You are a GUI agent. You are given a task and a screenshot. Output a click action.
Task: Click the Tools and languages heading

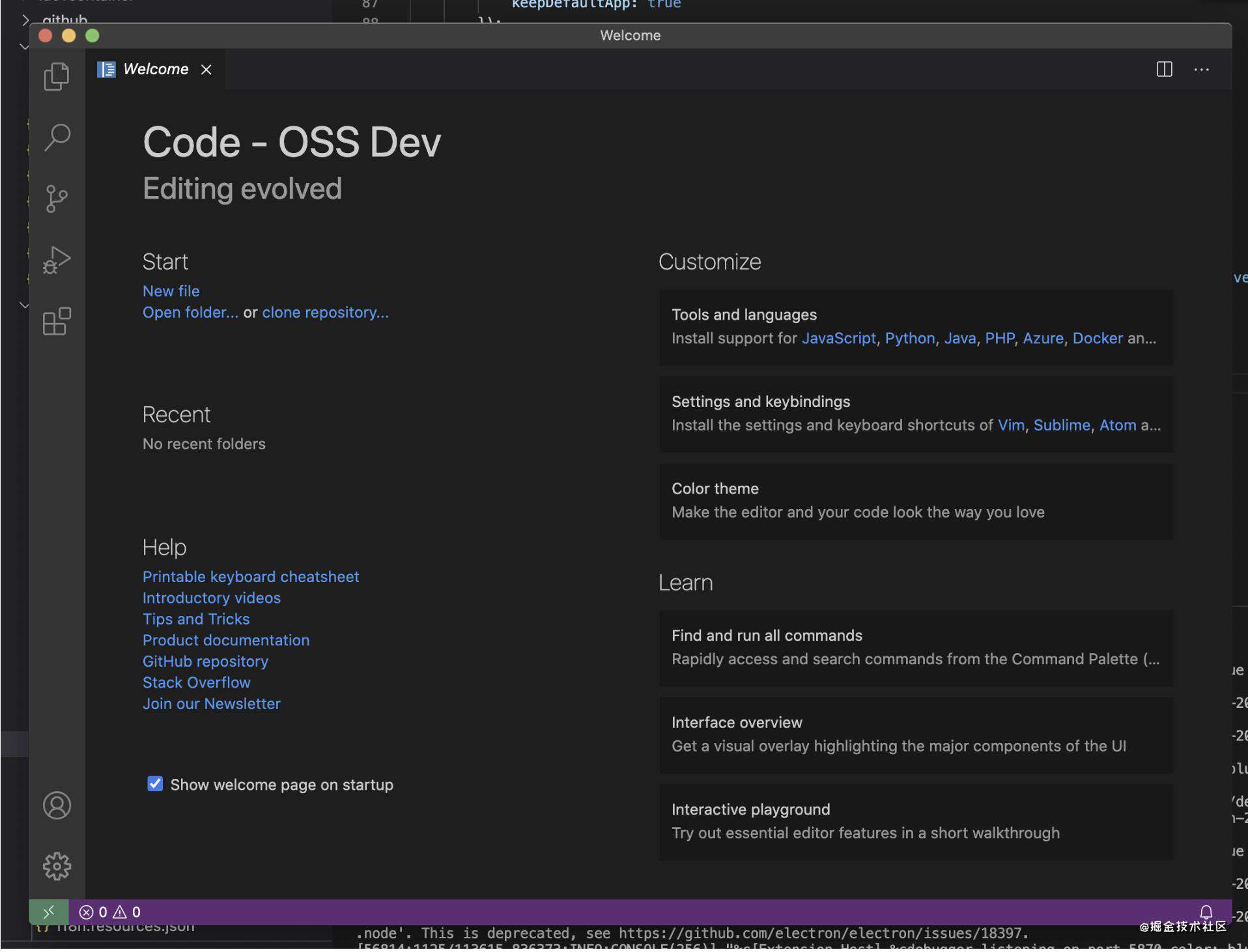tap(744, 315)
